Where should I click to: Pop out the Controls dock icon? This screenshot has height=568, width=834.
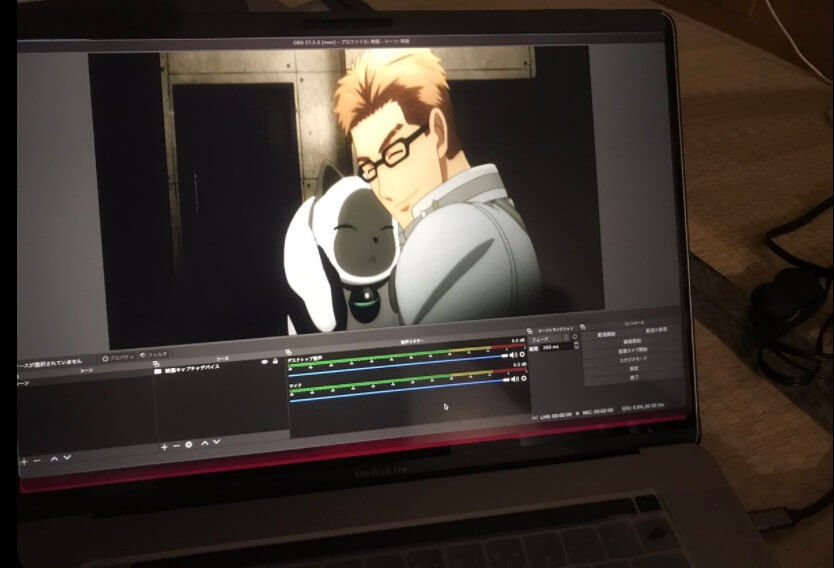(582, 327)
